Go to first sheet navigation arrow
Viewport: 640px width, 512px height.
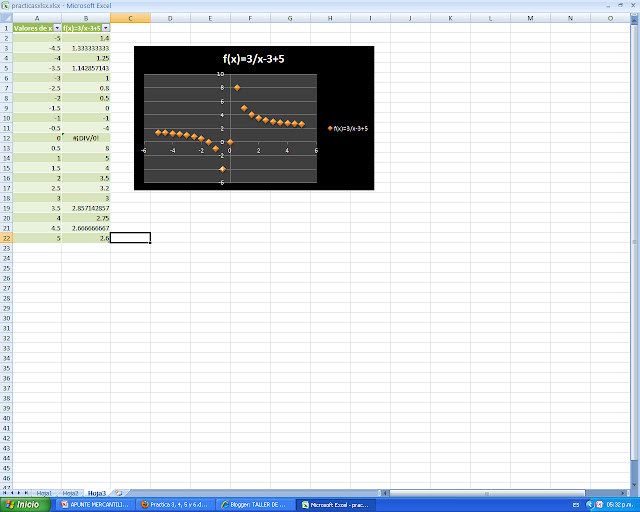[5, 493]
